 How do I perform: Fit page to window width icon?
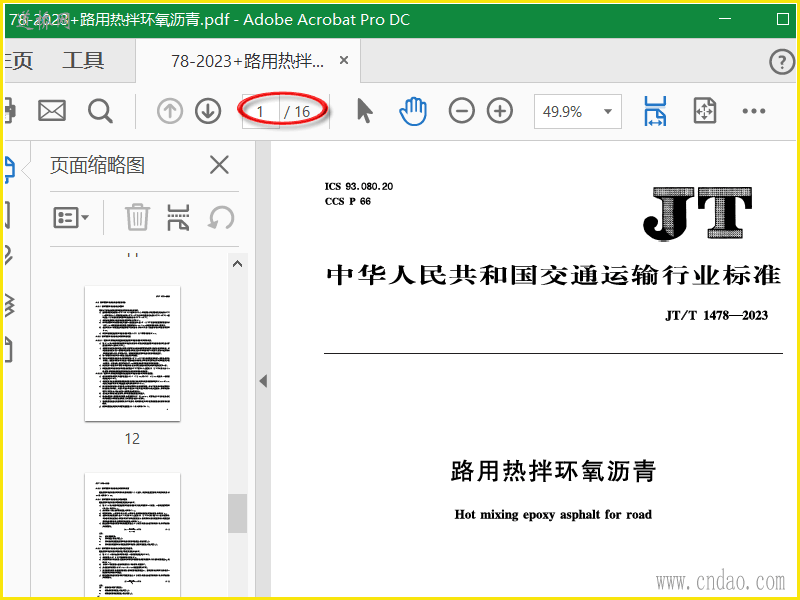[x=655, y=111]
